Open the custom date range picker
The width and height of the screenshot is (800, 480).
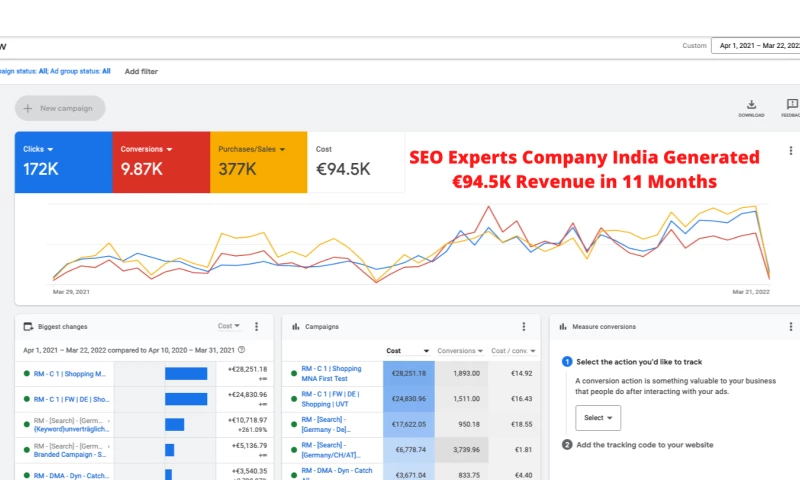tap(756, 45)
